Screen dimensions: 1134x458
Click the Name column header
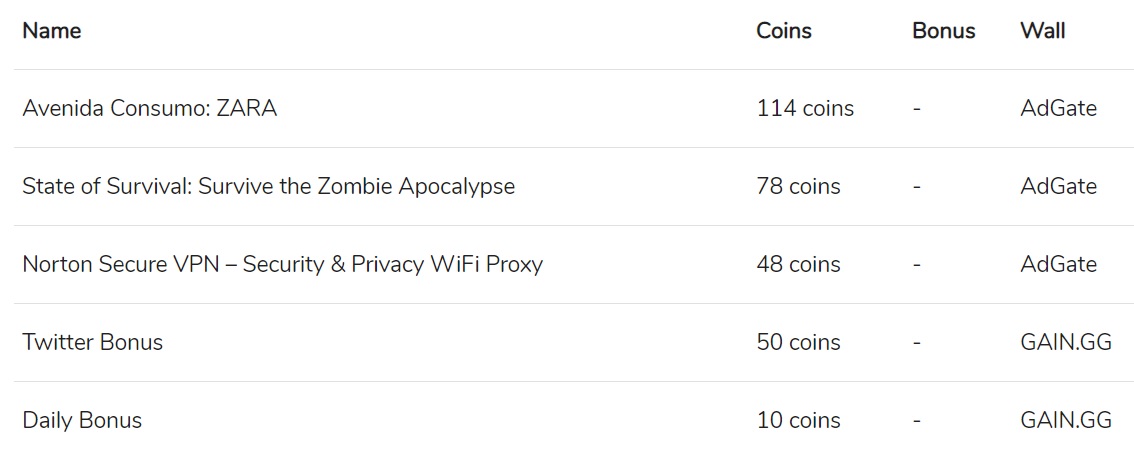[x=52, y=31]
